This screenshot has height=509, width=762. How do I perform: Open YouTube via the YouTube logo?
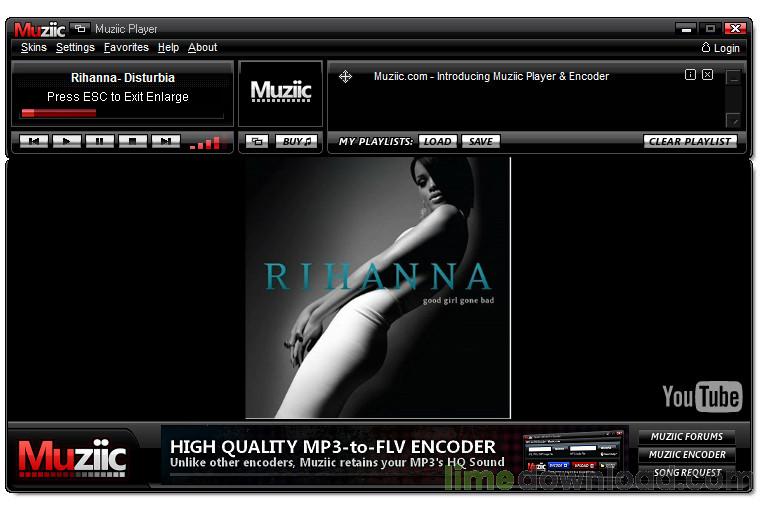click(702, 397)
